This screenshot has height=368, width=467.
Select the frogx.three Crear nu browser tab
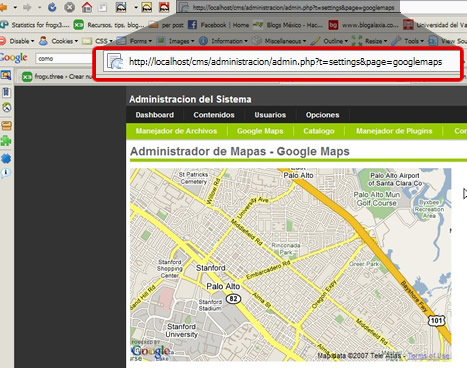(x=57, y=77)
